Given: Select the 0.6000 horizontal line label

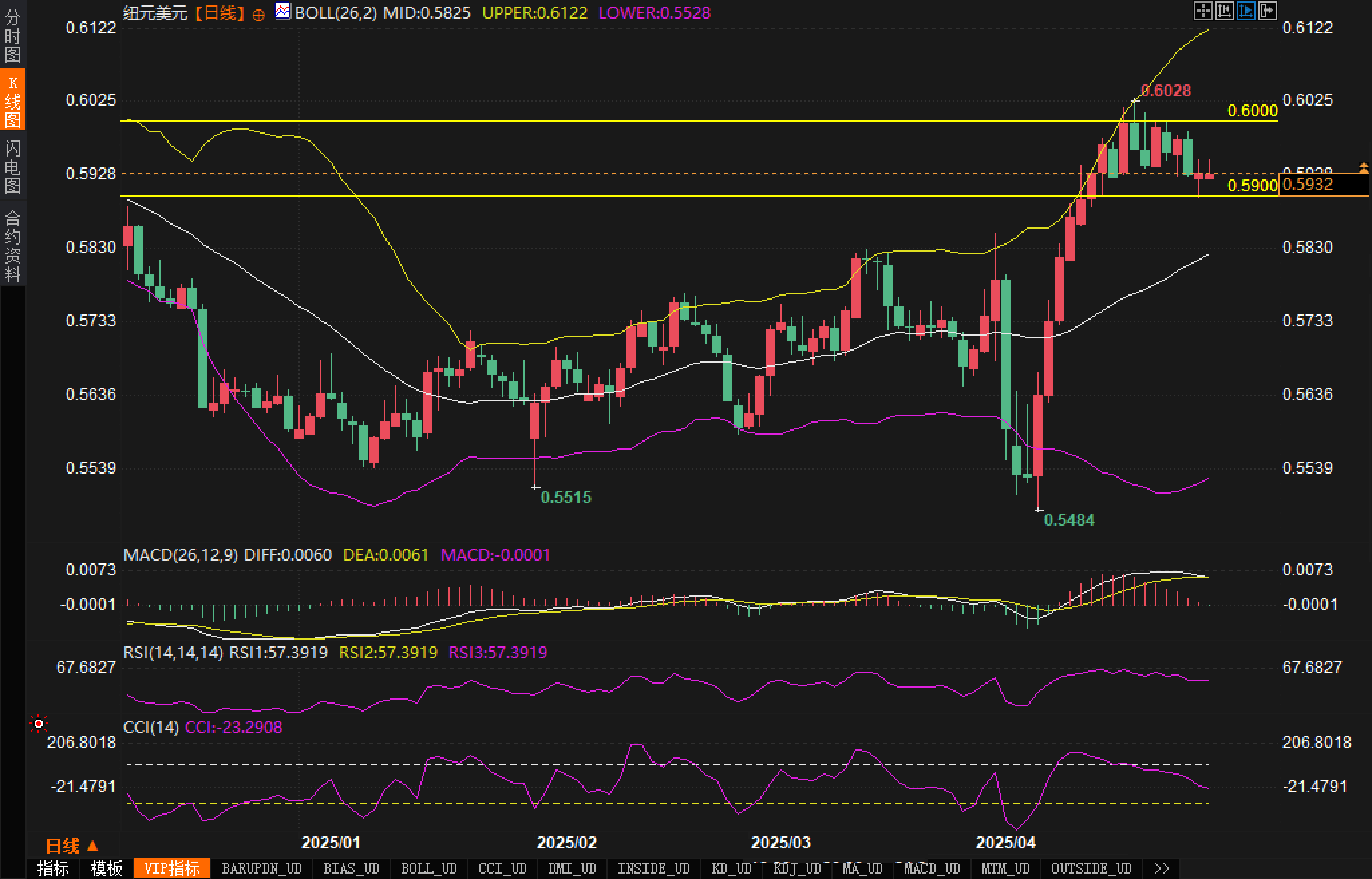Looking at the screenshot, I should pos(1252,110).
